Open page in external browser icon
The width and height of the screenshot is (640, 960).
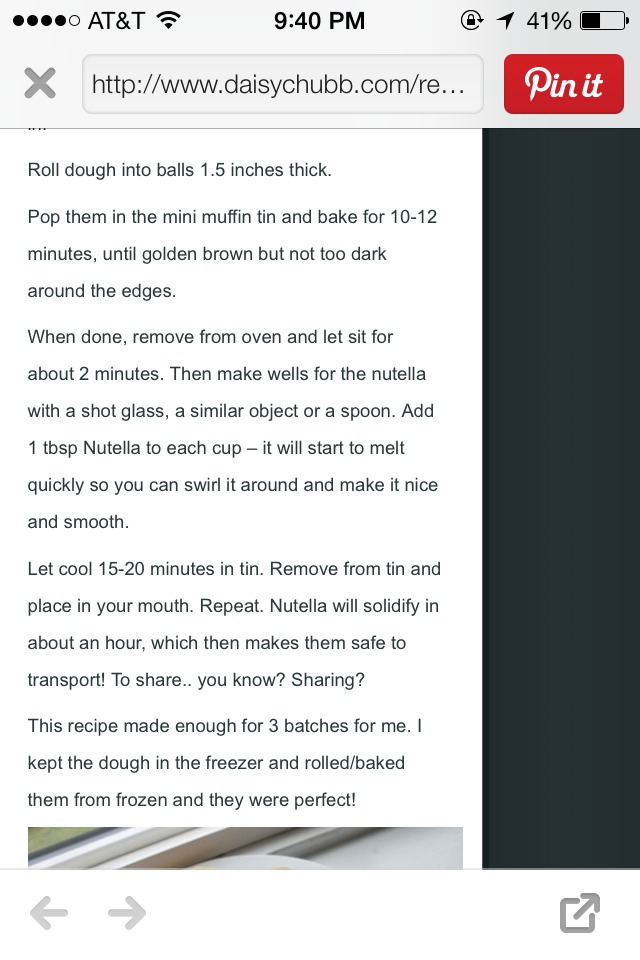tap(580, 913)
